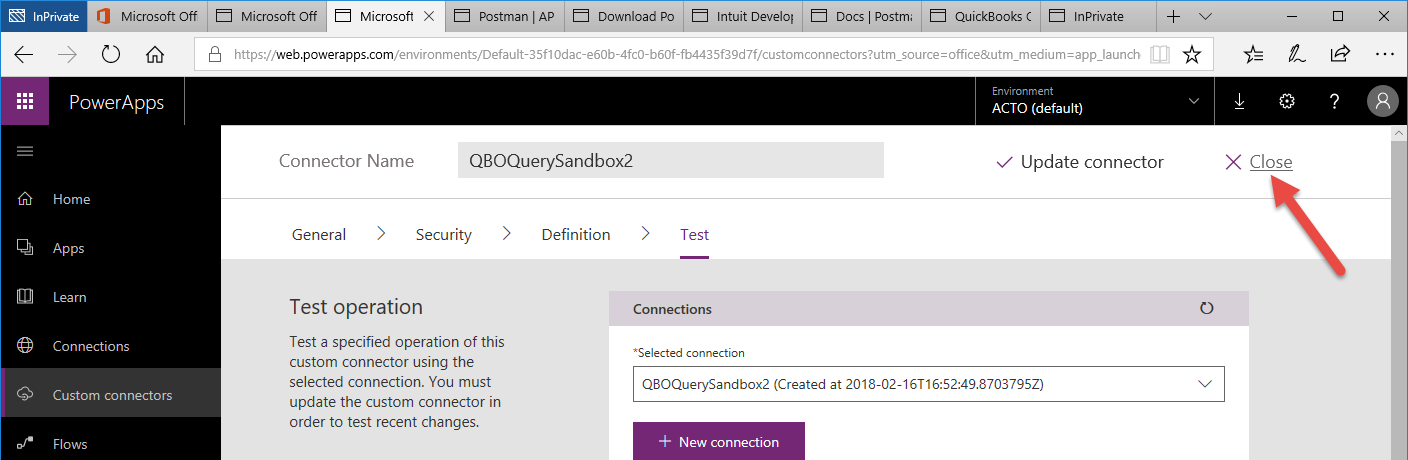The image size is (1408, 460).
Task: Open the user account avatar
Action: coord(1382,101)
